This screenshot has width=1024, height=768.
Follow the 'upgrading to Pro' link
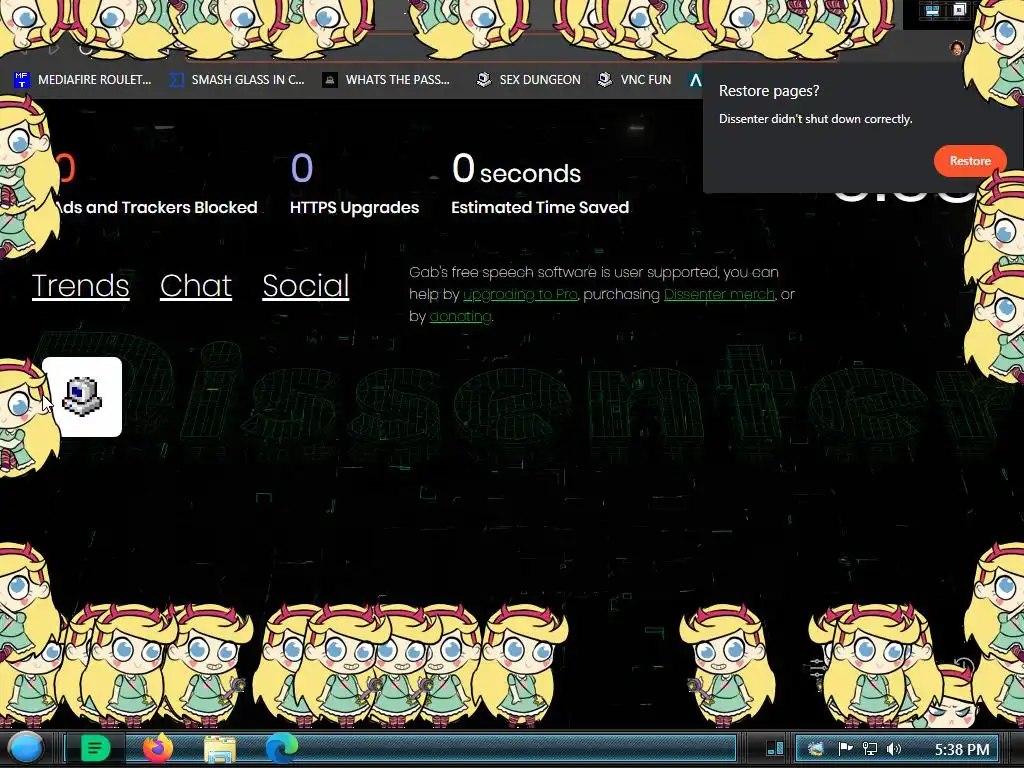pos(520,295)
